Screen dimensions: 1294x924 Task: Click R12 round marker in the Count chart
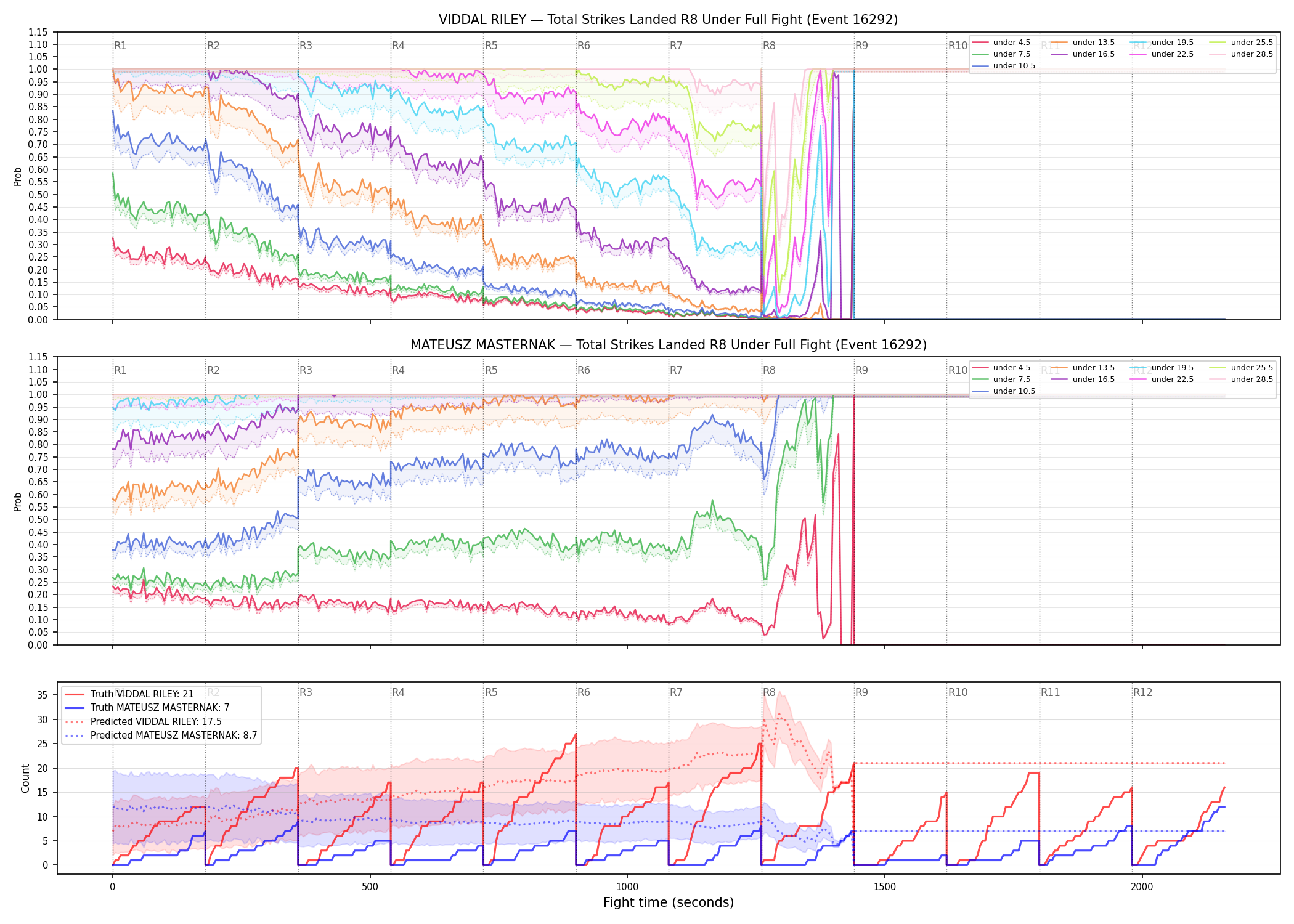[1143, 692]
